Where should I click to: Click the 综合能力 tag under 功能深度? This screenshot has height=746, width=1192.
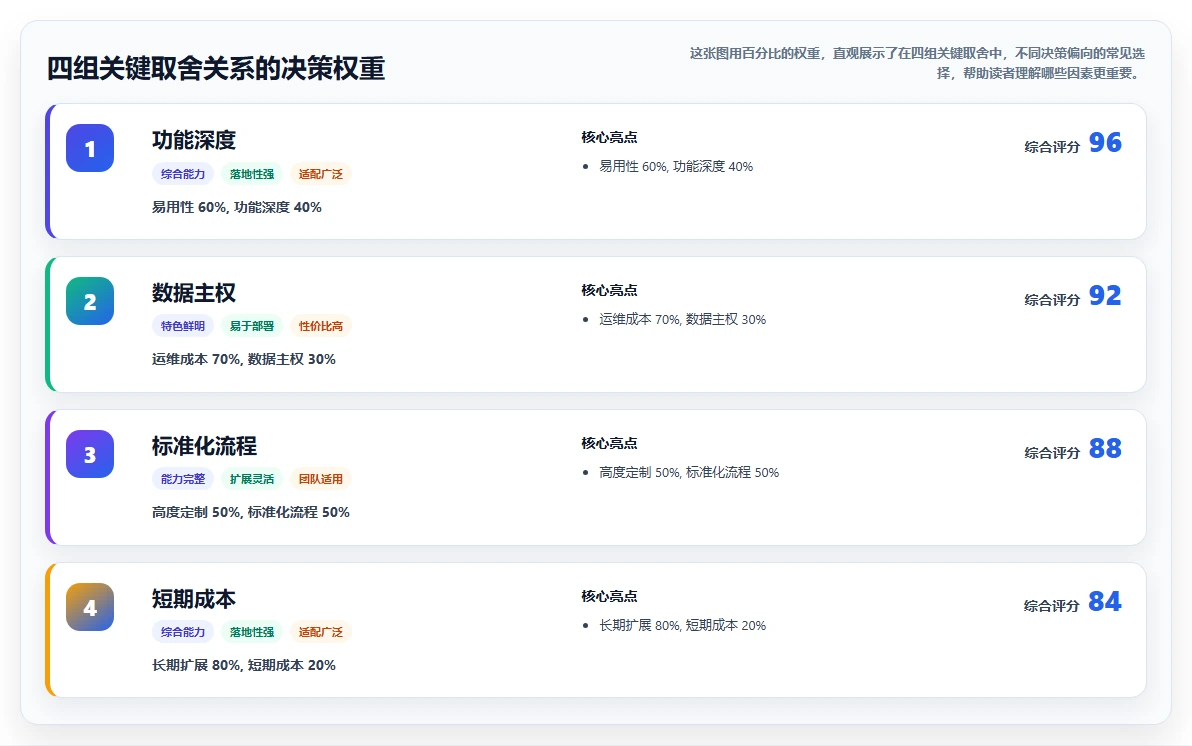pyautogui.click(x=182, y=174)
